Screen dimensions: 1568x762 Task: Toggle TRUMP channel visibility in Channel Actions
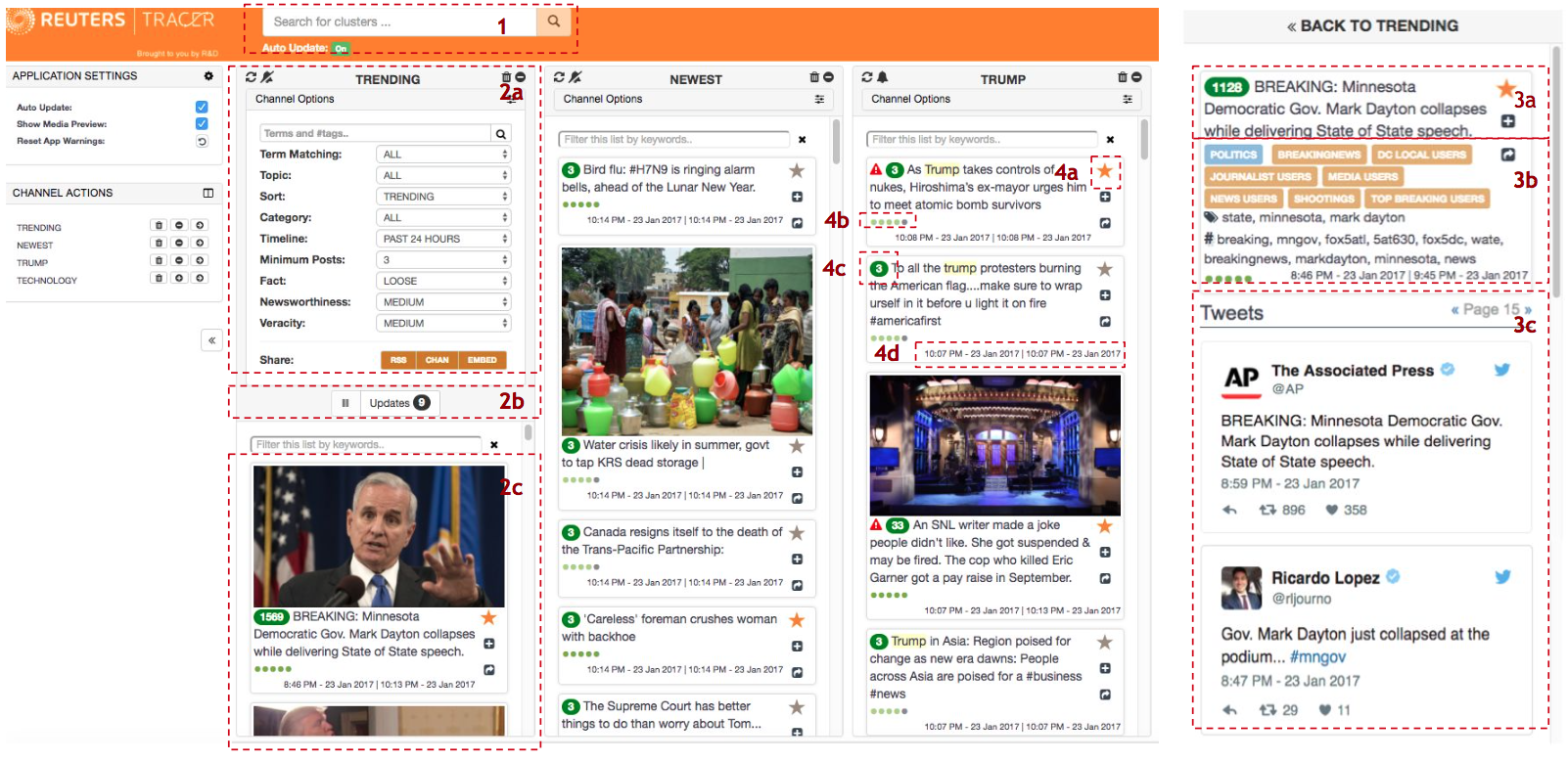(x=179, y=261)
